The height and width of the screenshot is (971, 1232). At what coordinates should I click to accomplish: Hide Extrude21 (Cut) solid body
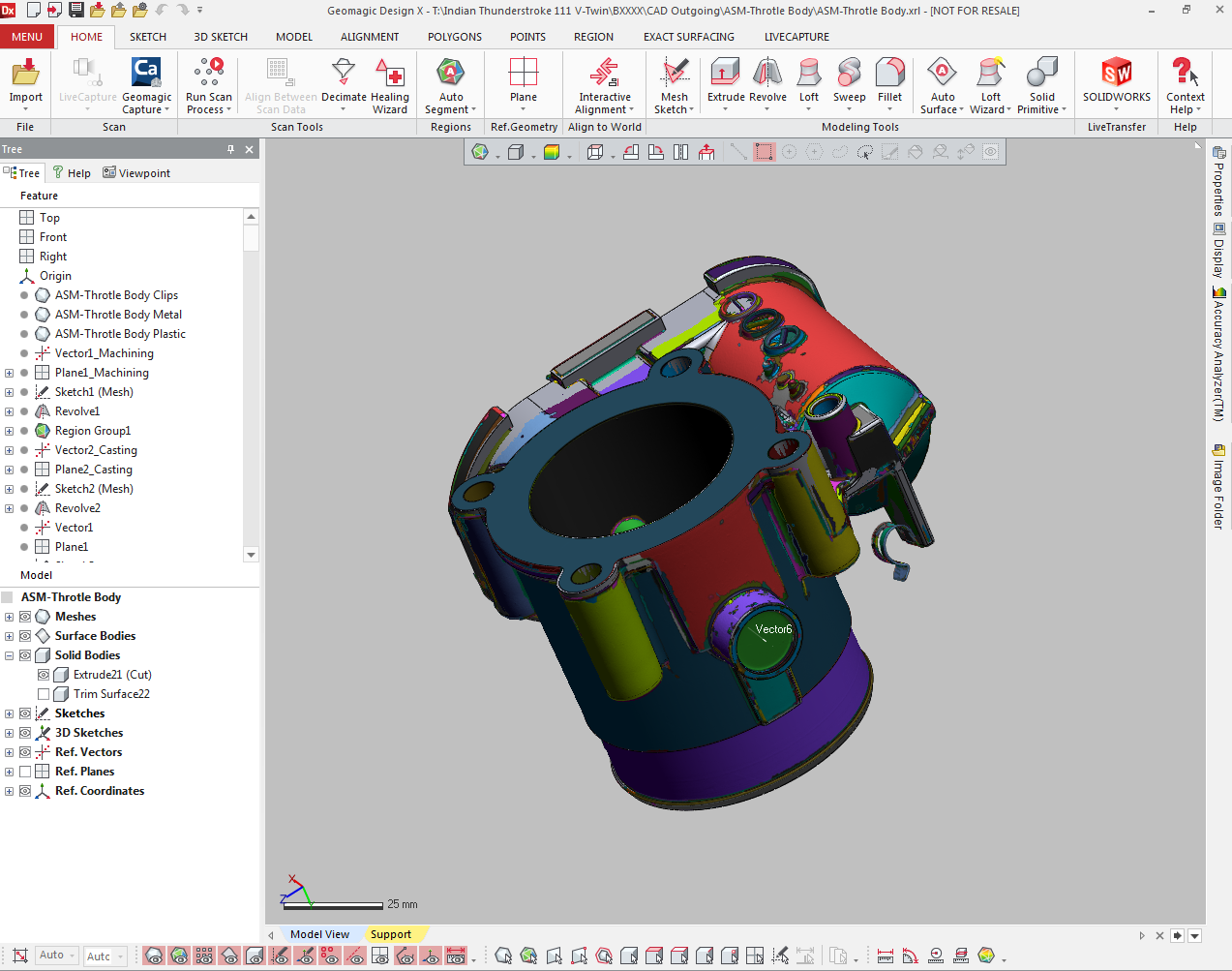[x=44, y=675]
